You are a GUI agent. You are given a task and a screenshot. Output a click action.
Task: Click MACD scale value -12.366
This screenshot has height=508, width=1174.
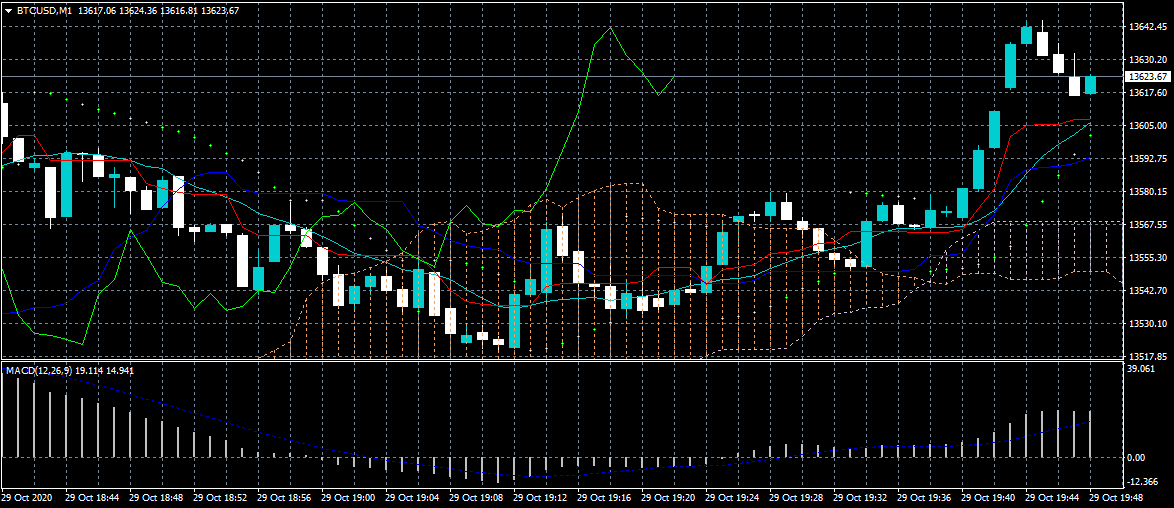1143,482
